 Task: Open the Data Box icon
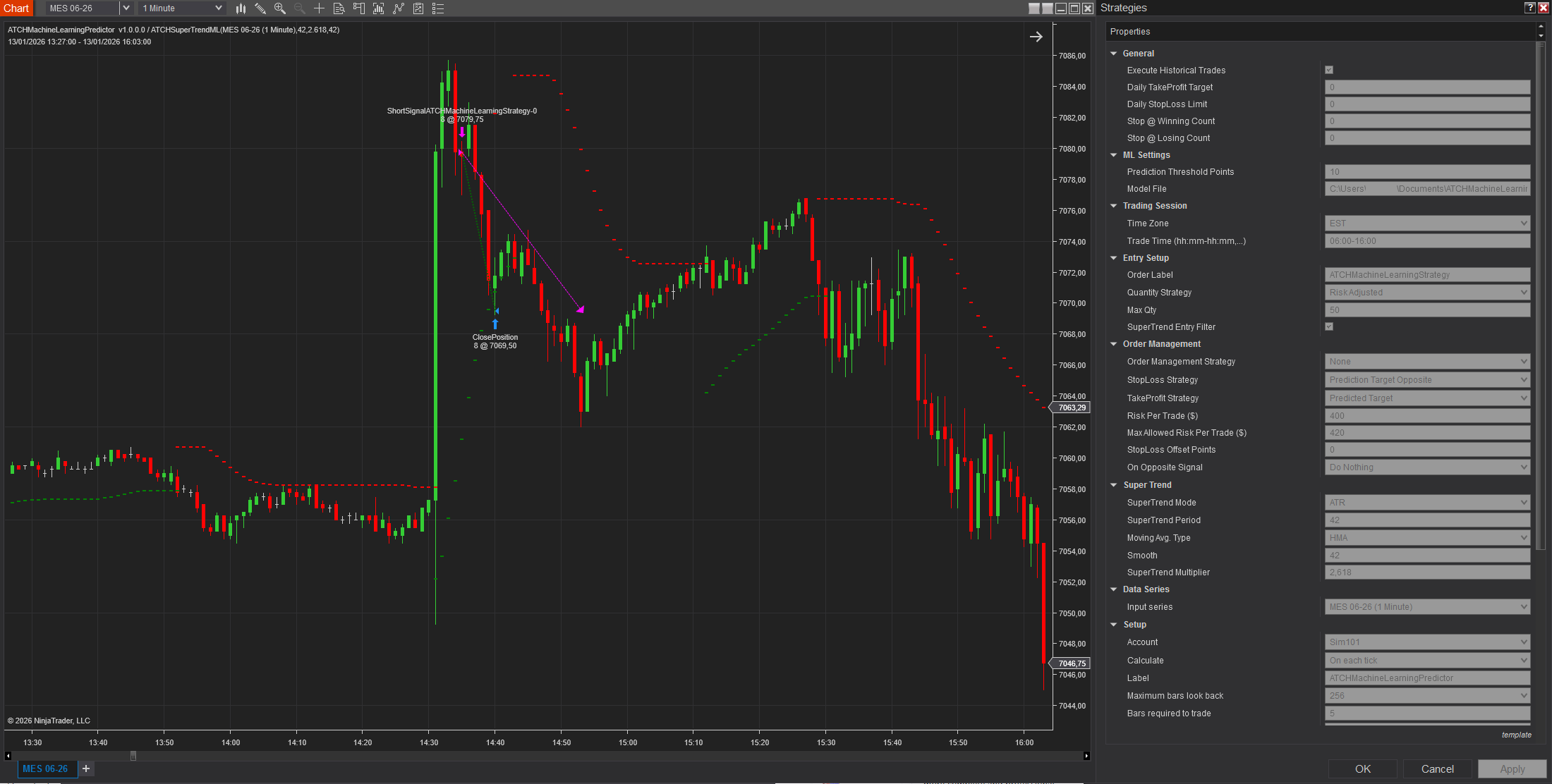point(339,8)
